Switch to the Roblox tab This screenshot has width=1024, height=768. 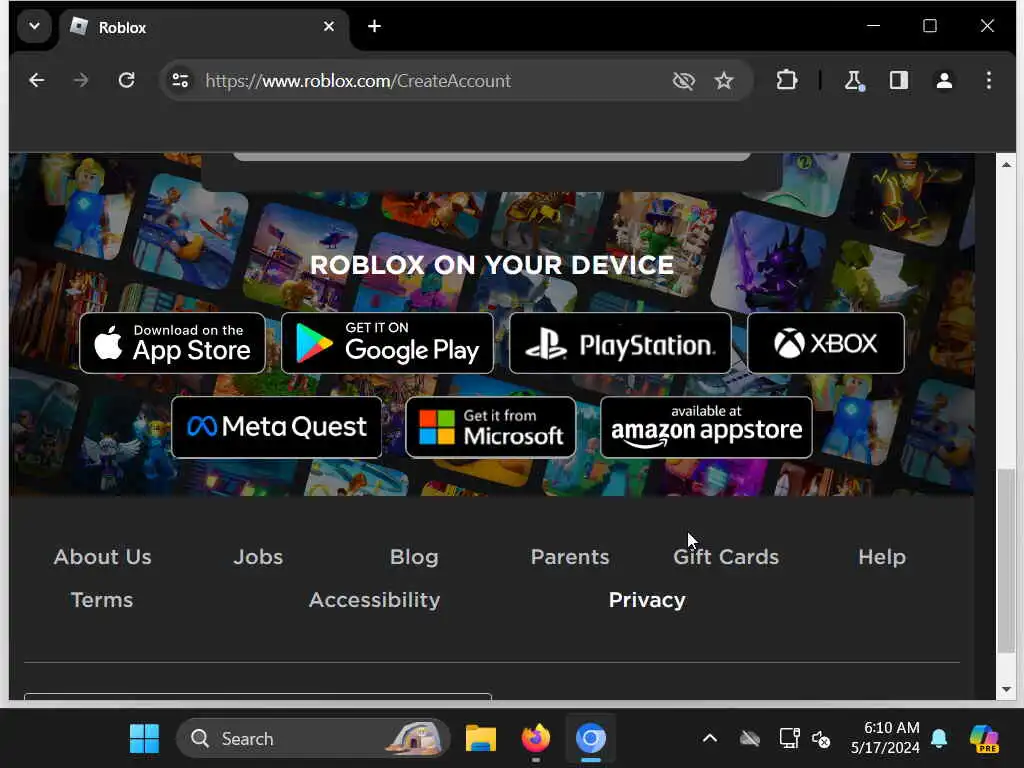[x=205, y=27]
